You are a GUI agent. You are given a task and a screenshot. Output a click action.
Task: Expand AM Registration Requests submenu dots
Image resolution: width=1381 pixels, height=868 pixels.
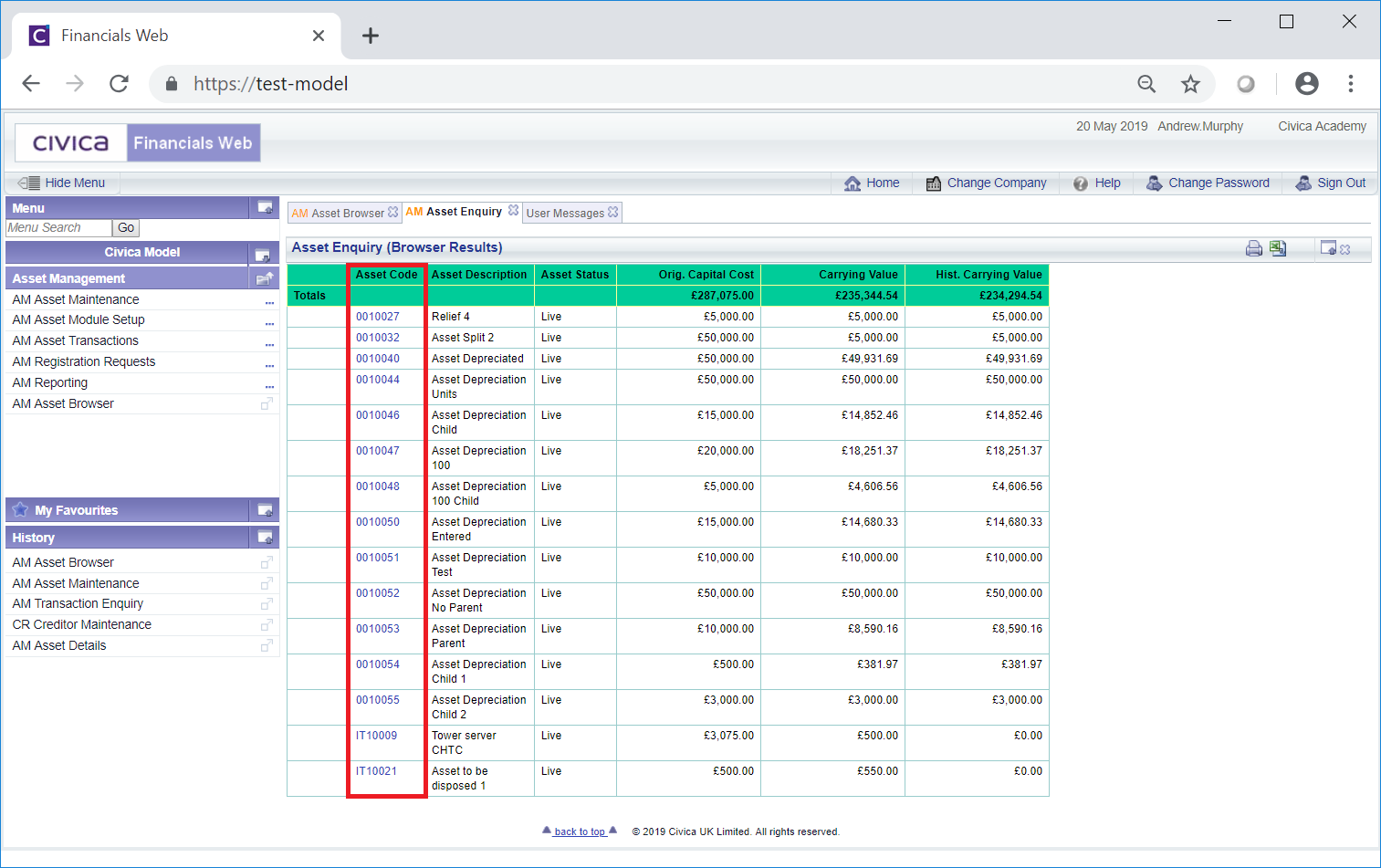(x=269, y=365)
